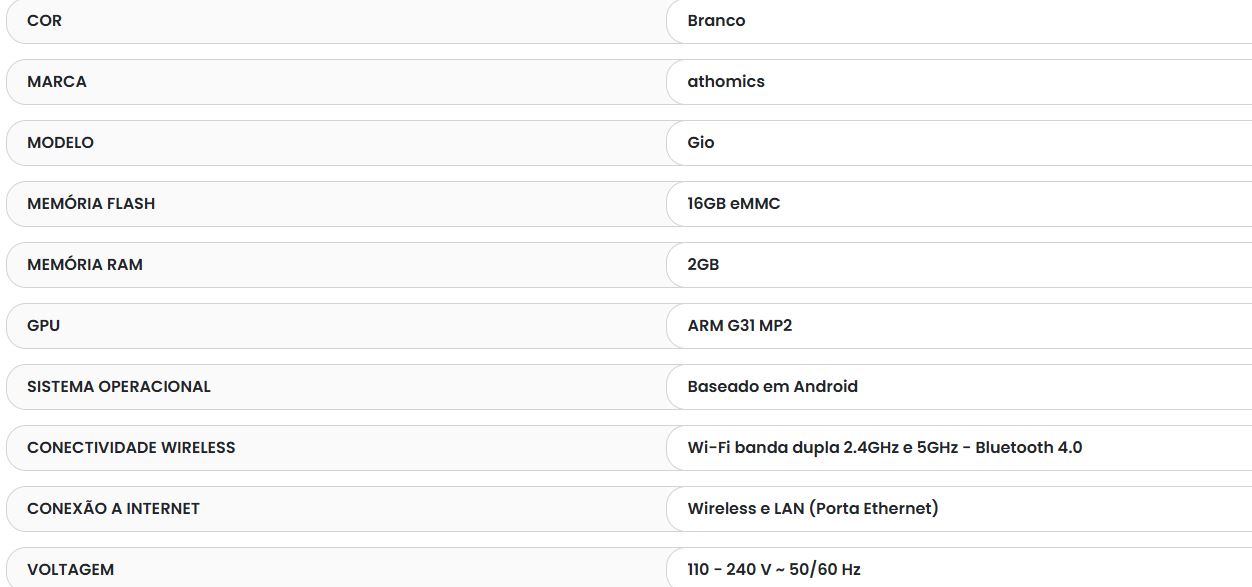Select the 110 - 240 V value

coord(774,570)
